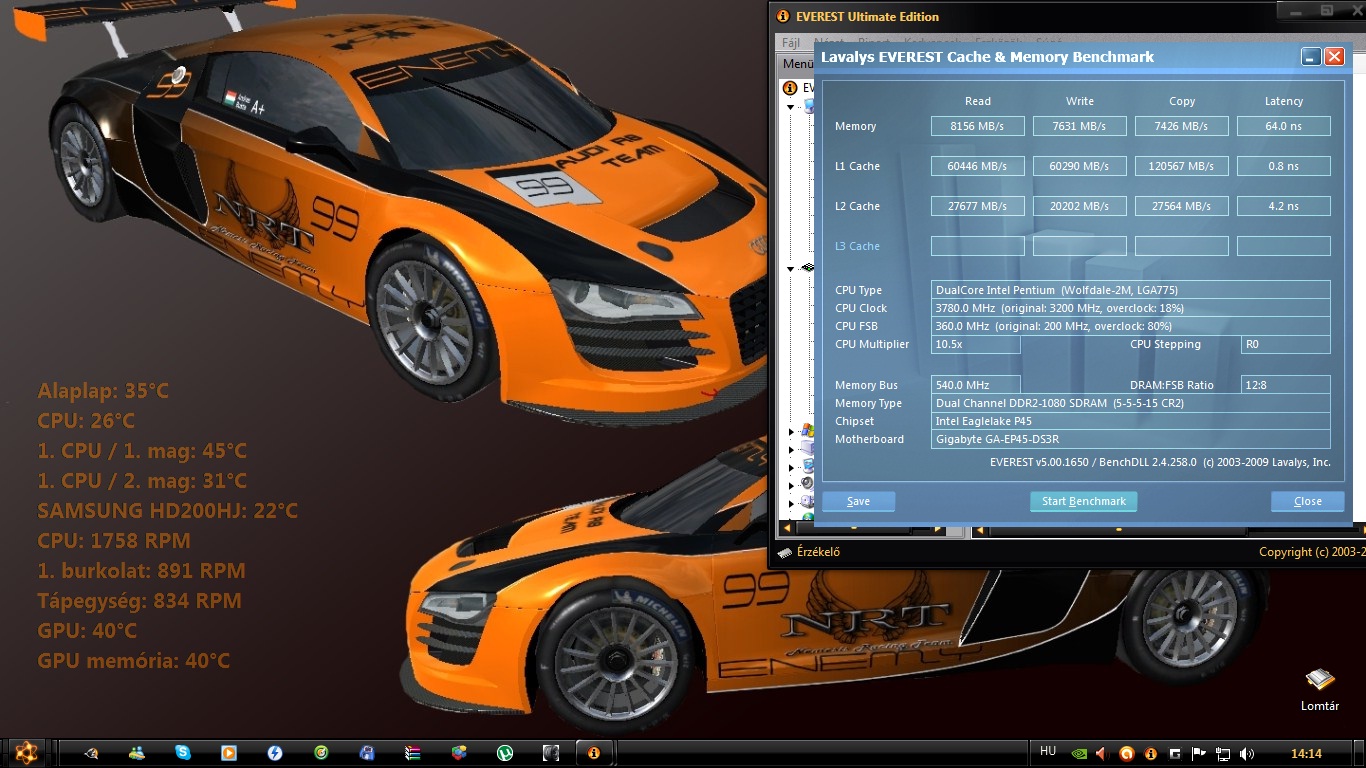This screenshot has height=768, width=1366.
Task: Click the Memory Read value 8156 MB/s
Action: pos(978,126)
